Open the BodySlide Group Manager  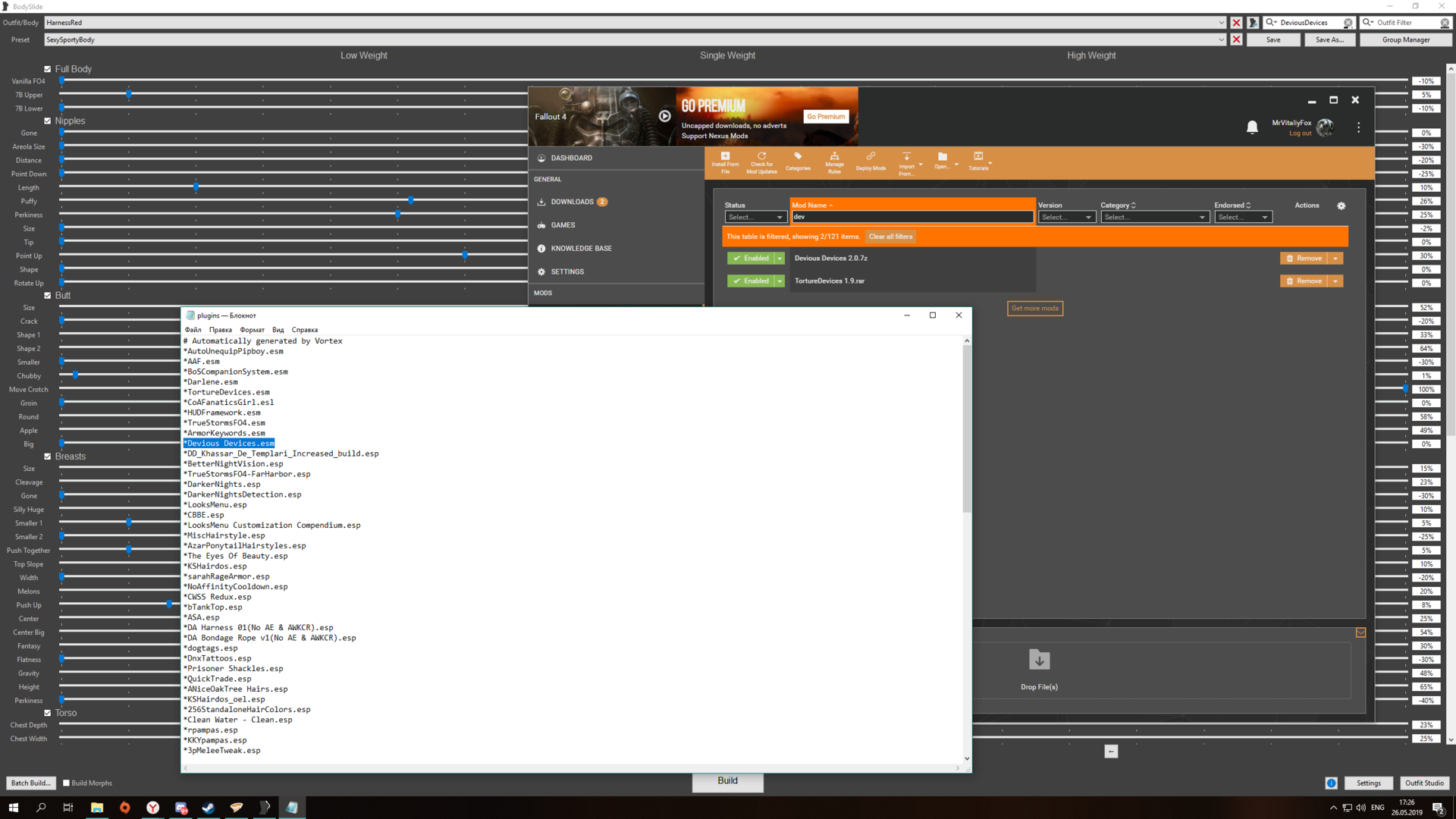pyautogui.click(x=1405, y=39)
